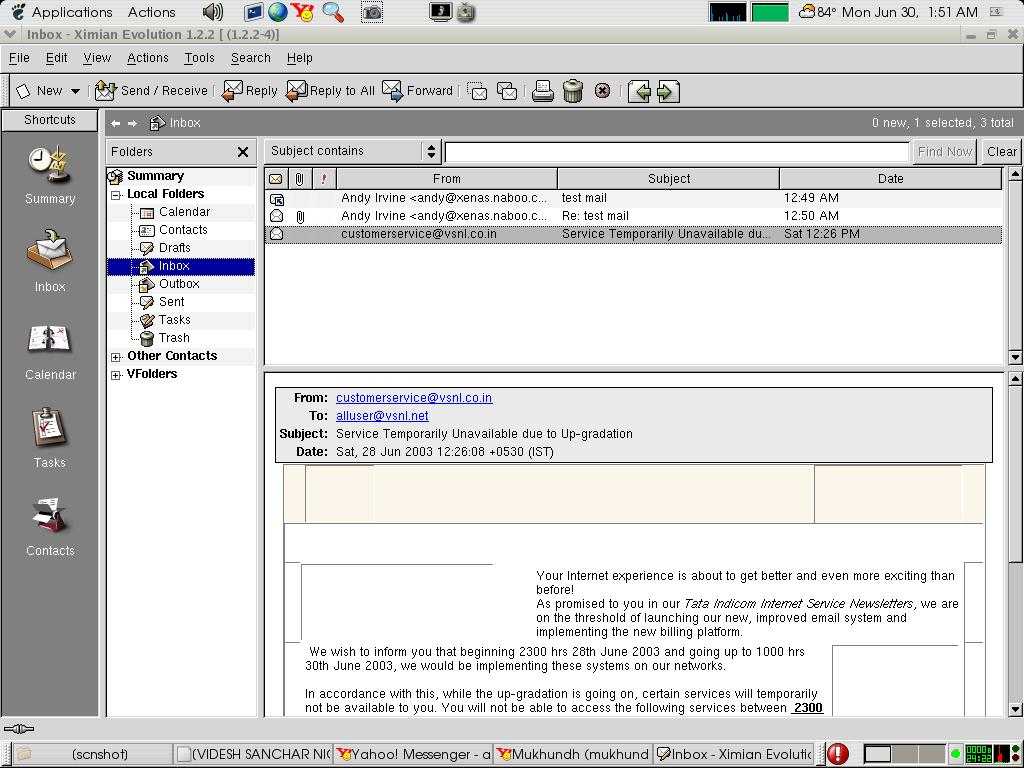Open the Tools menu
1024x768 pixels.
[199, 58]
